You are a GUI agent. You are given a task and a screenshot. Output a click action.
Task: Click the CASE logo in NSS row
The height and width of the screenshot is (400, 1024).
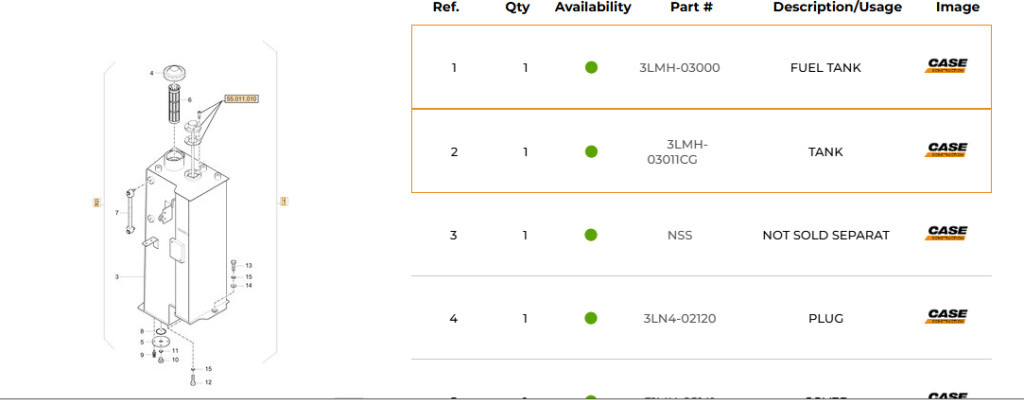pos(946,233)
